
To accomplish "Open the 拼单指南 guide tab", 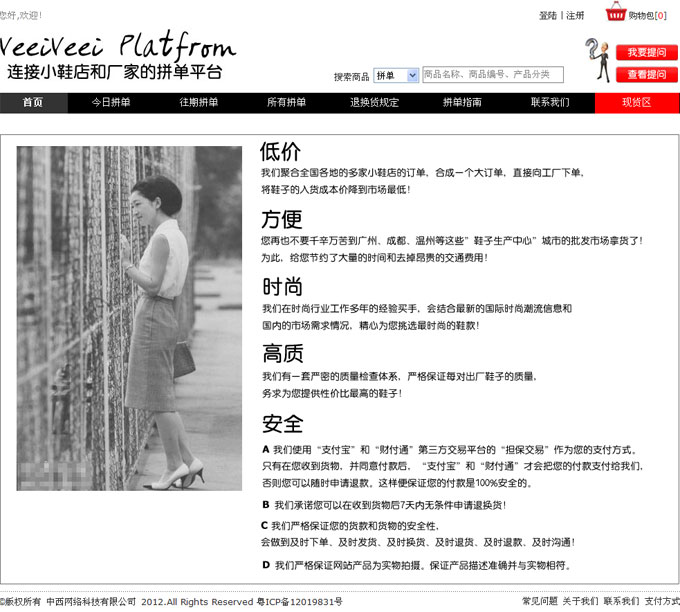I will coord(463,103).
